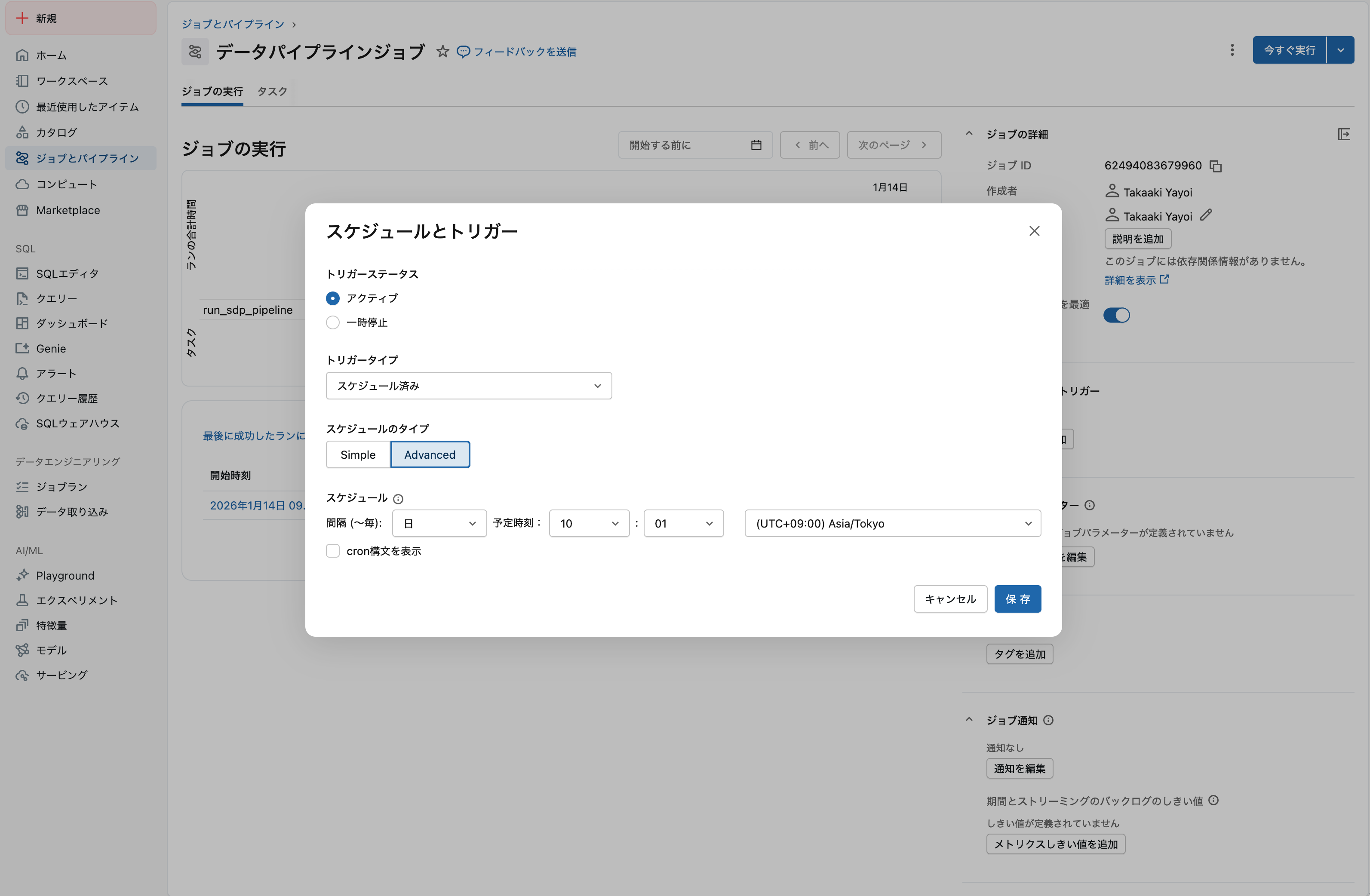1370x896 pixels.
Task: Expand the 今すぐ実行 button dropdown
Action: point(1341,50)
